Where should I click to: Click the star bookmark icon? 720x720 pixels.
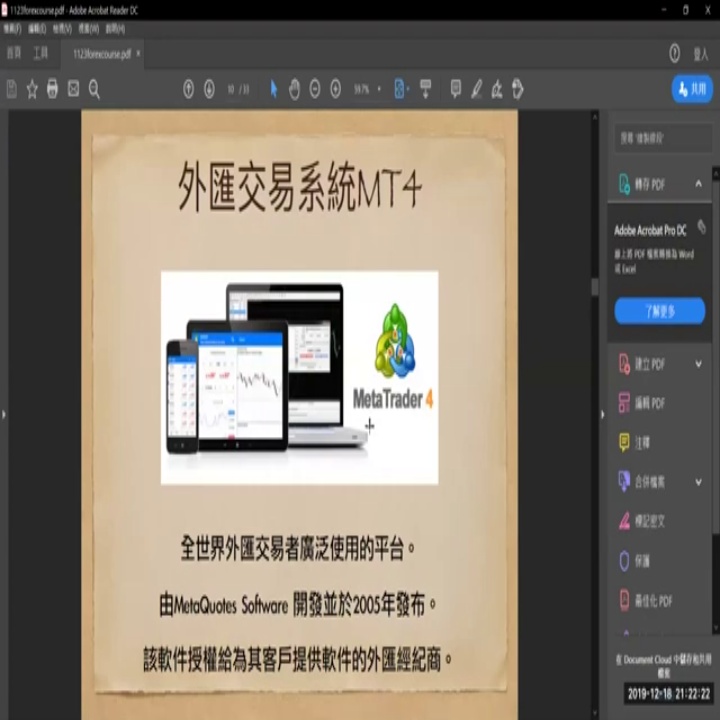(32, 89)
